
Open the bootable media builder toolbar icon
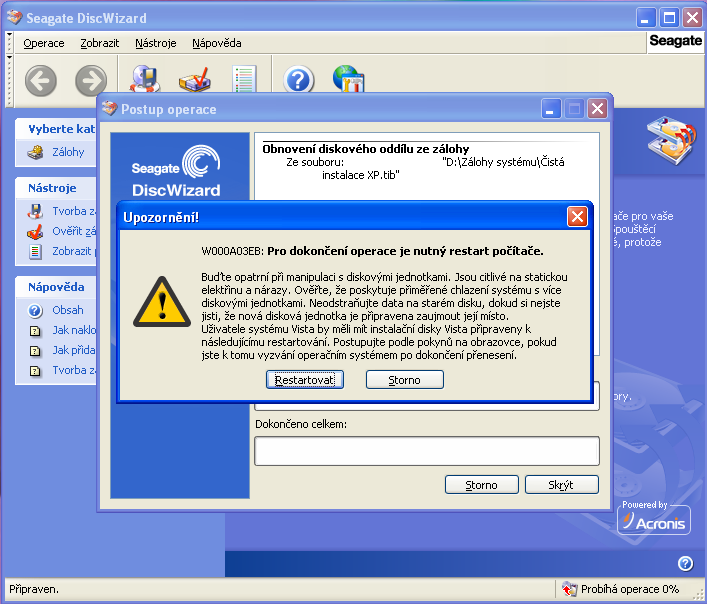145,79
